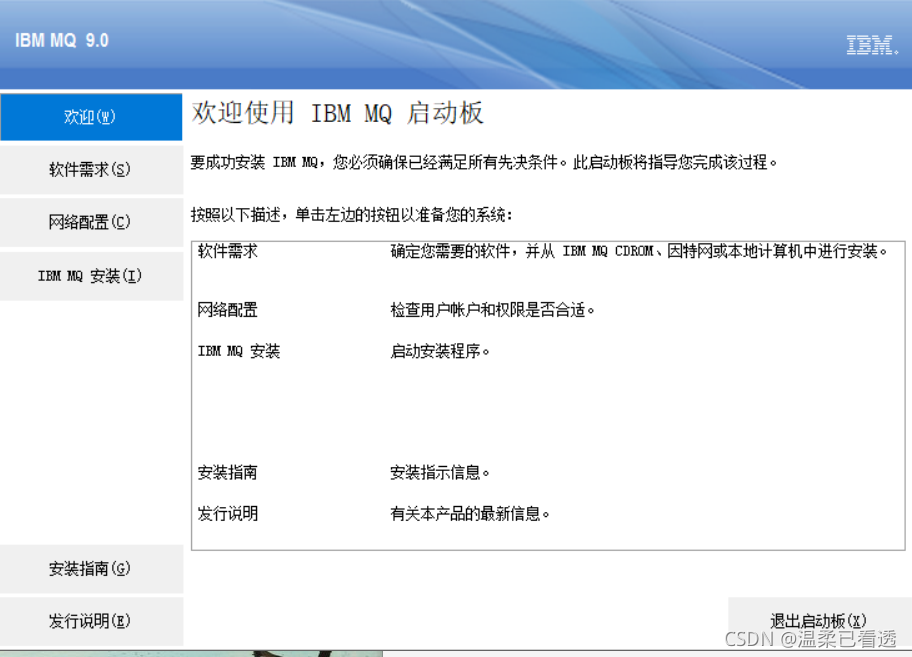Click the text 启动安装程序。
Screen dimensions: 912x657
point(440,351)
